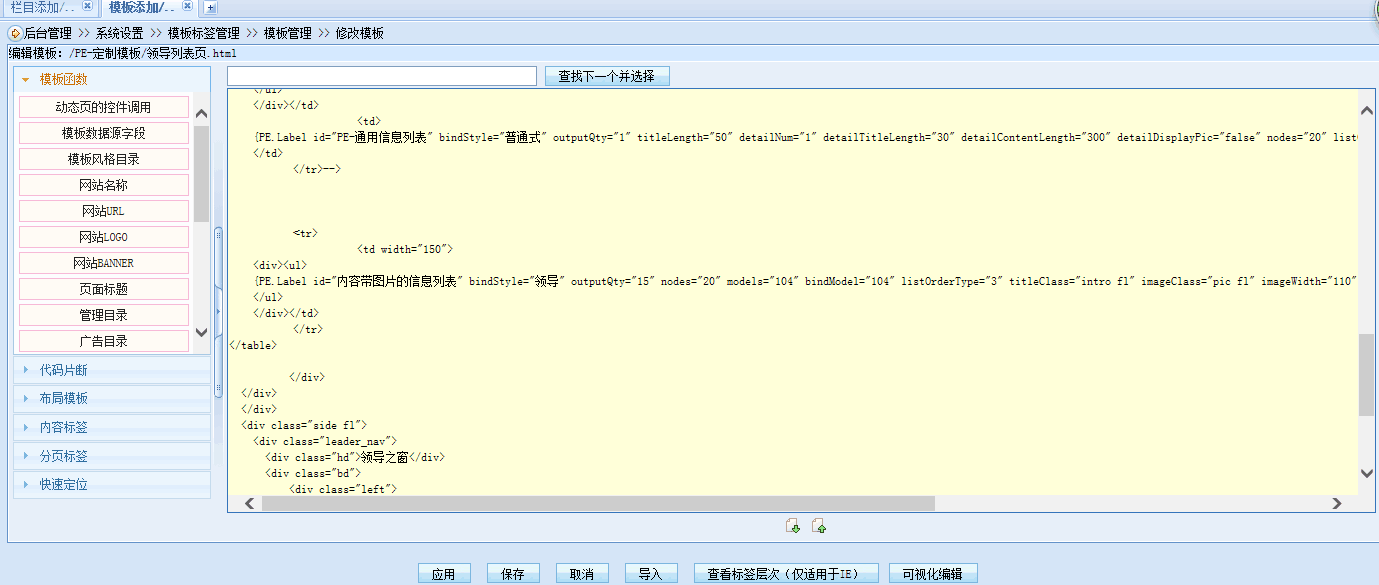Expand the 代码片断 section

63,370
